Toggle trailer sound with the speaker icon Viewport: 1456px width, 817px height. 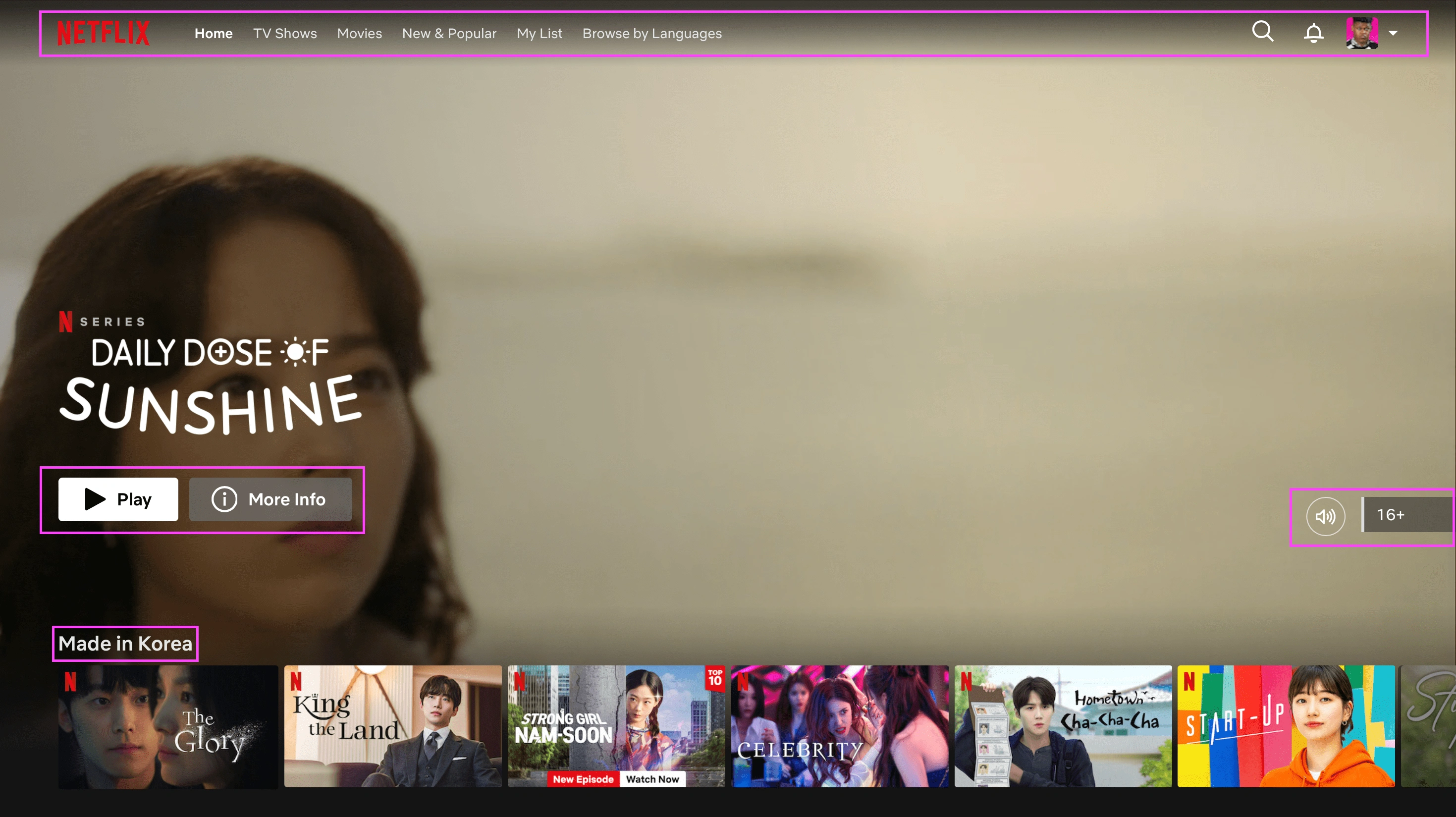click(x=1325, y=516)
